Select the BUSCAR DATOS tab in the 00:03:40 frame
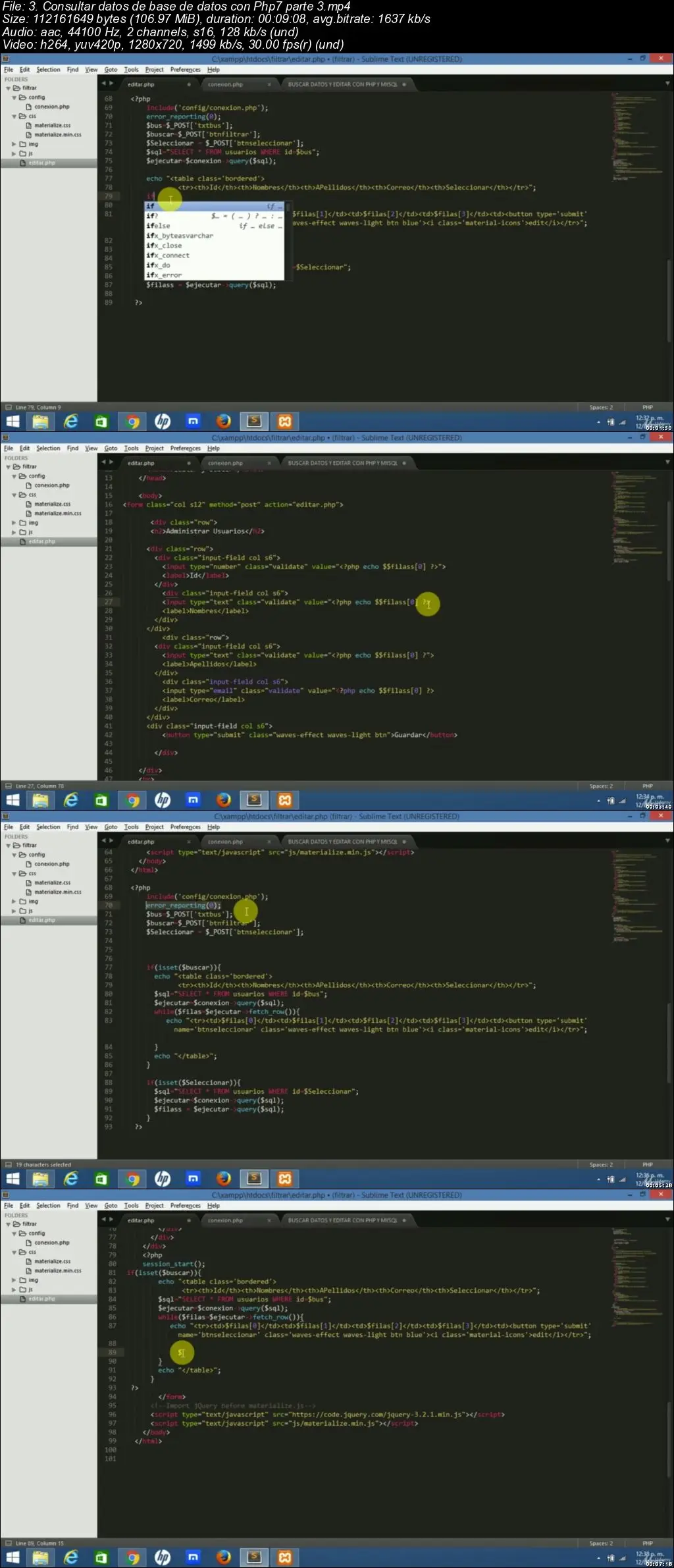This screenshot has height=1568, width=674. (342, 464)
